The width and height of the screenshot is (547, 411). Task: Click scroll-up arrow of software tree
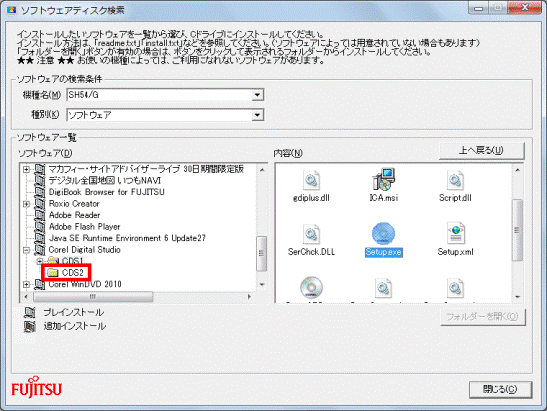click(262, 170)
